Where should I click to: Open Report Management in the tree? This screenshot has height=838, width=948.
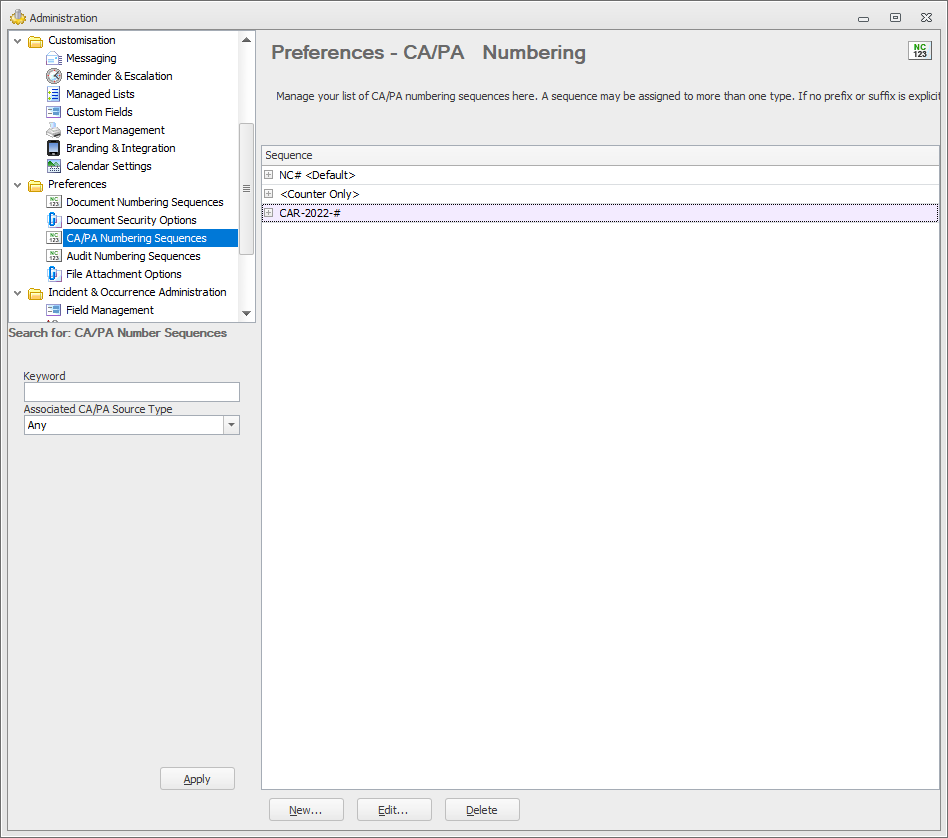tap(115, 130)
